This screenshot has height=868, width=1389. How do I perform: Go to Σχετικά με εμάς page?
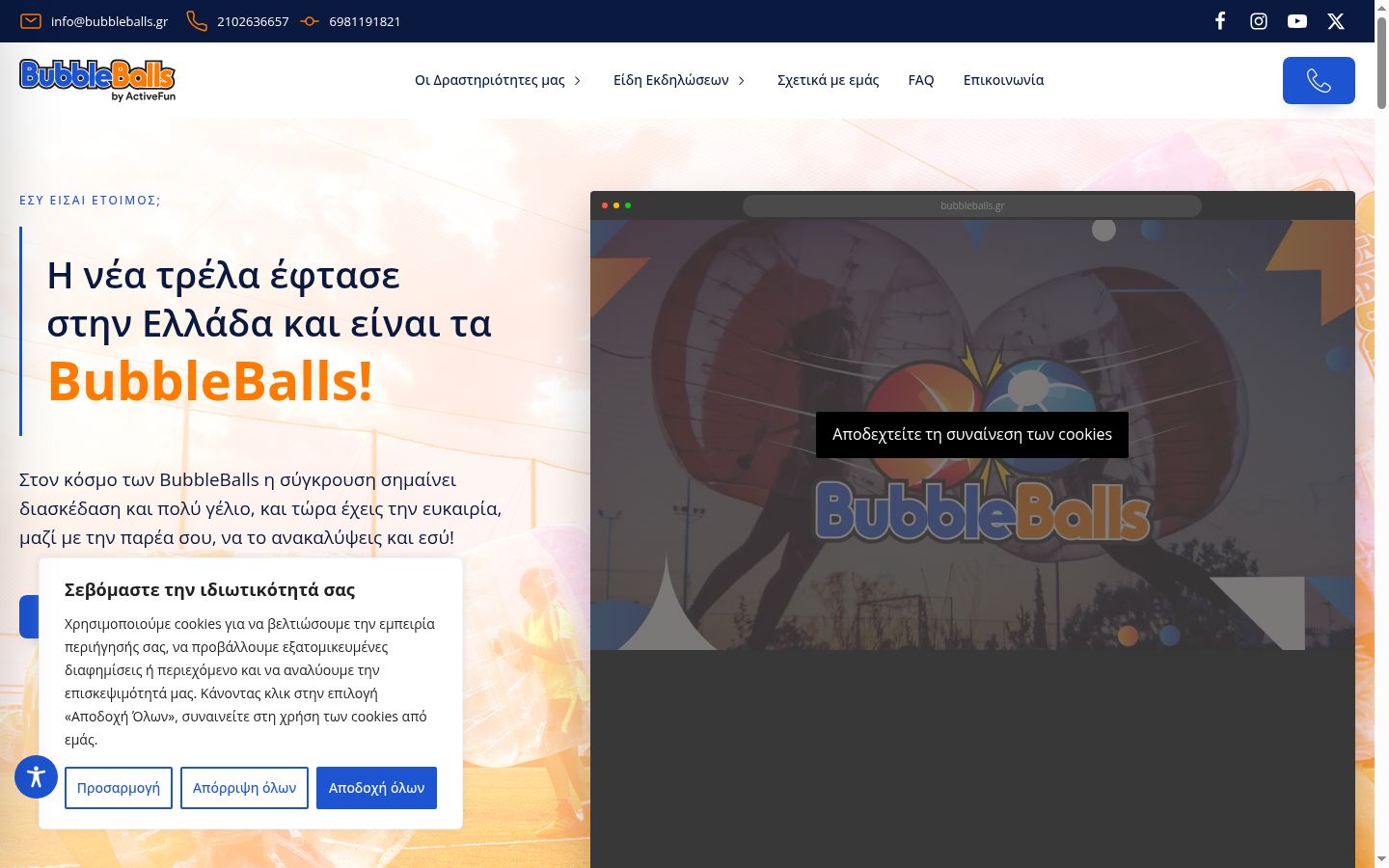click(x=829, y=80)
